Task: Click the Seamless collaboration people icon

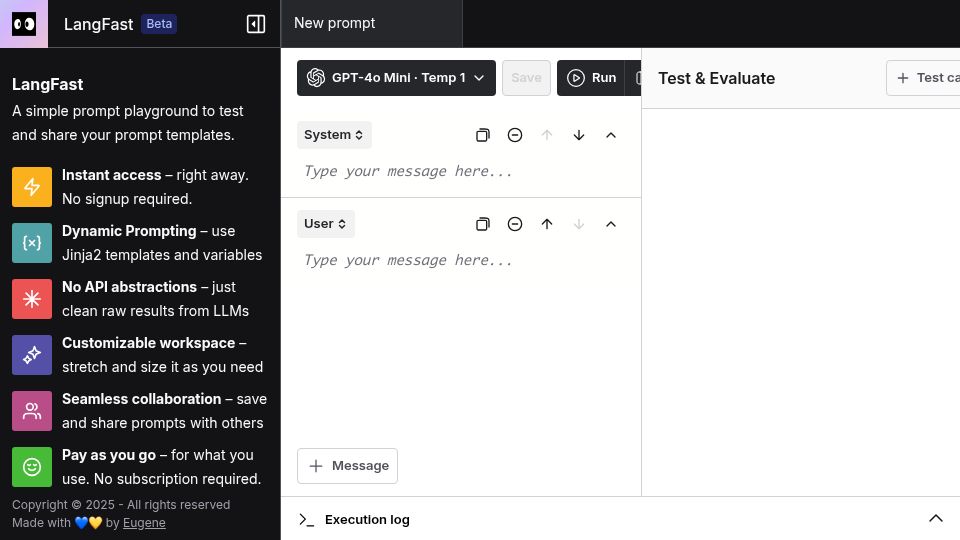Action: [32, 411]
